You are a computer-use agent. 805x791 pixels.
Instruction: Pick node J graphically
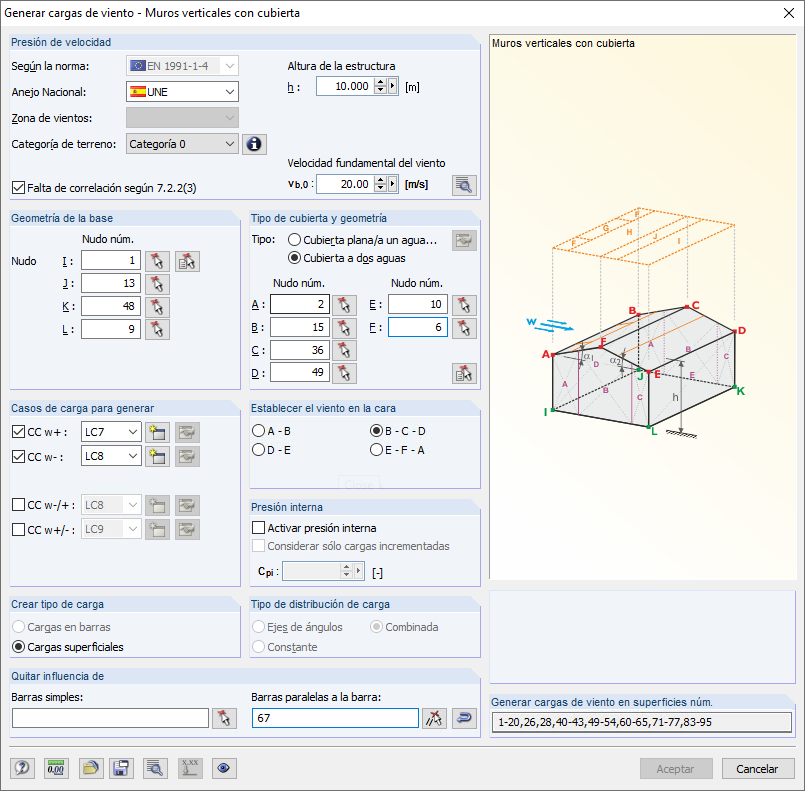coord(157,284)
